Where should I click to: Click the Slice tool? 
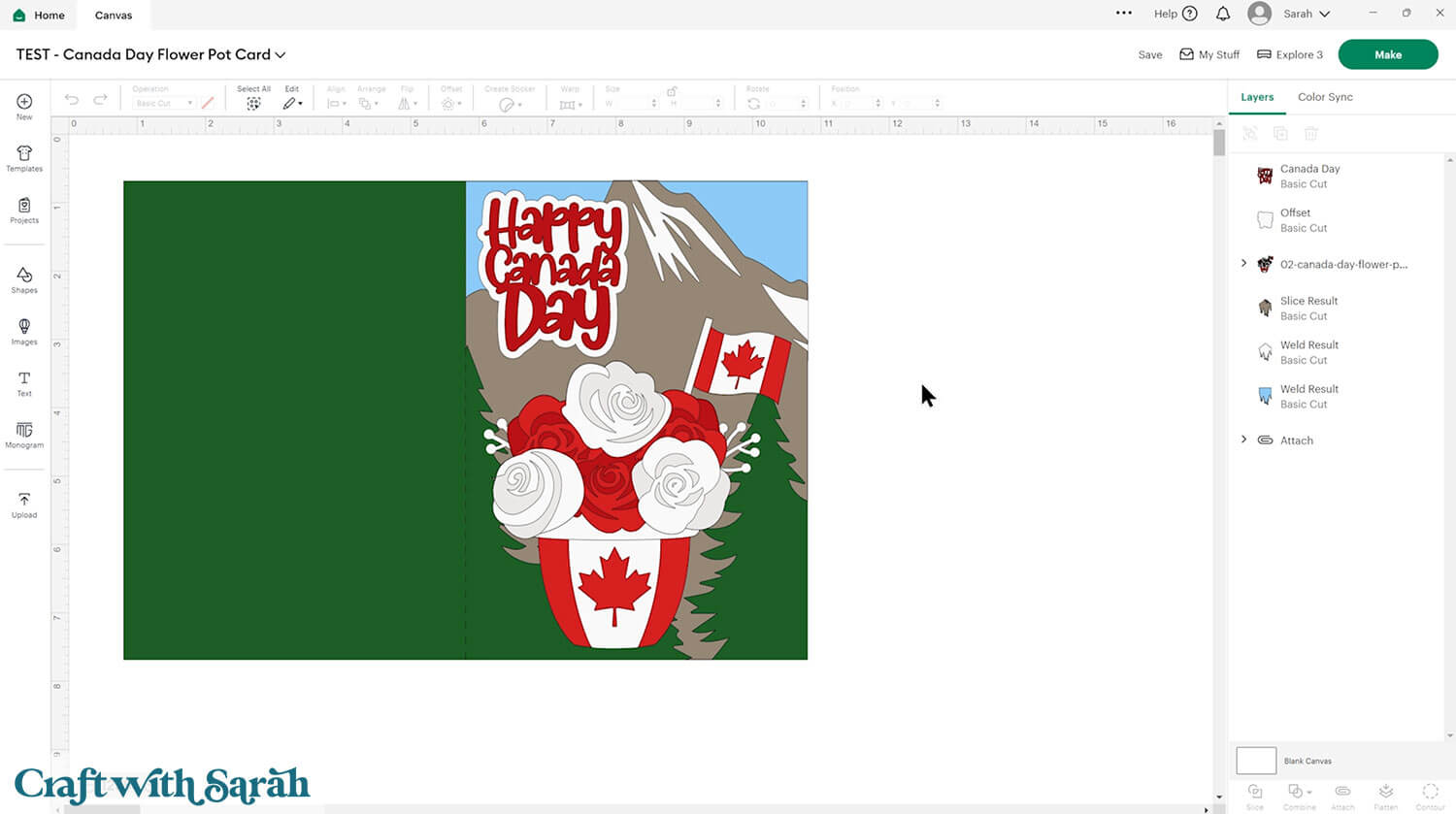pyautogui.click(x=1255, y=797)
